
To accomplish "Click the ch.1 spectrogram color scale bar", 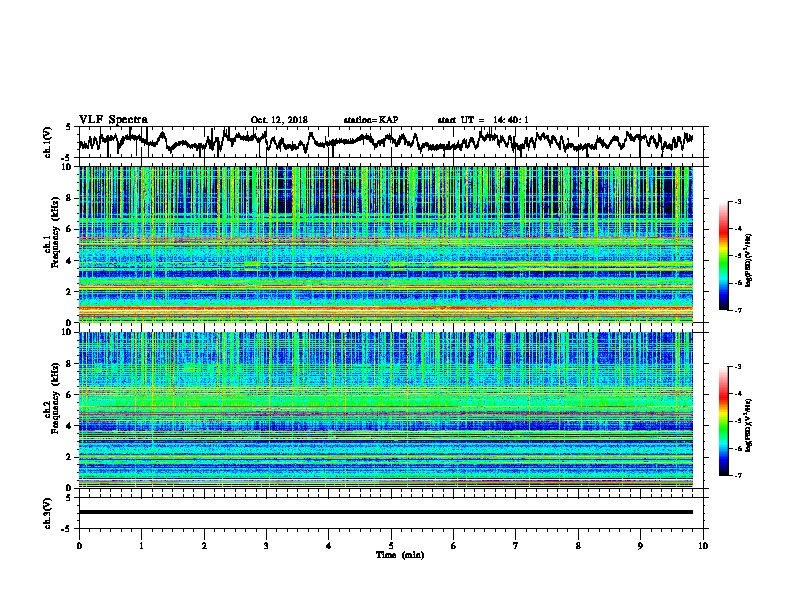I will click(723, 256).
